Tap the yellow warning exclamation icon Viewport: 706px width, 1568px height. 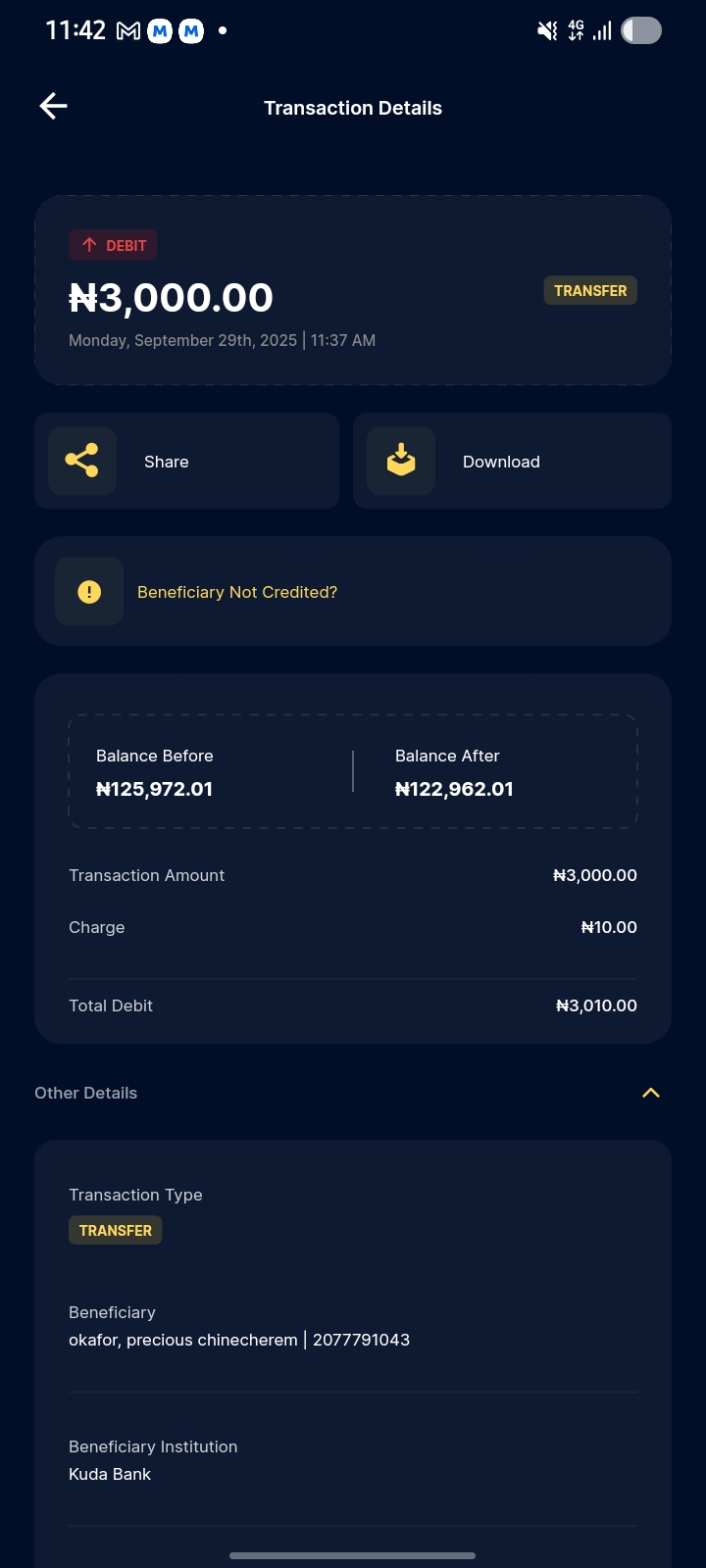click(x=89, y=592)
